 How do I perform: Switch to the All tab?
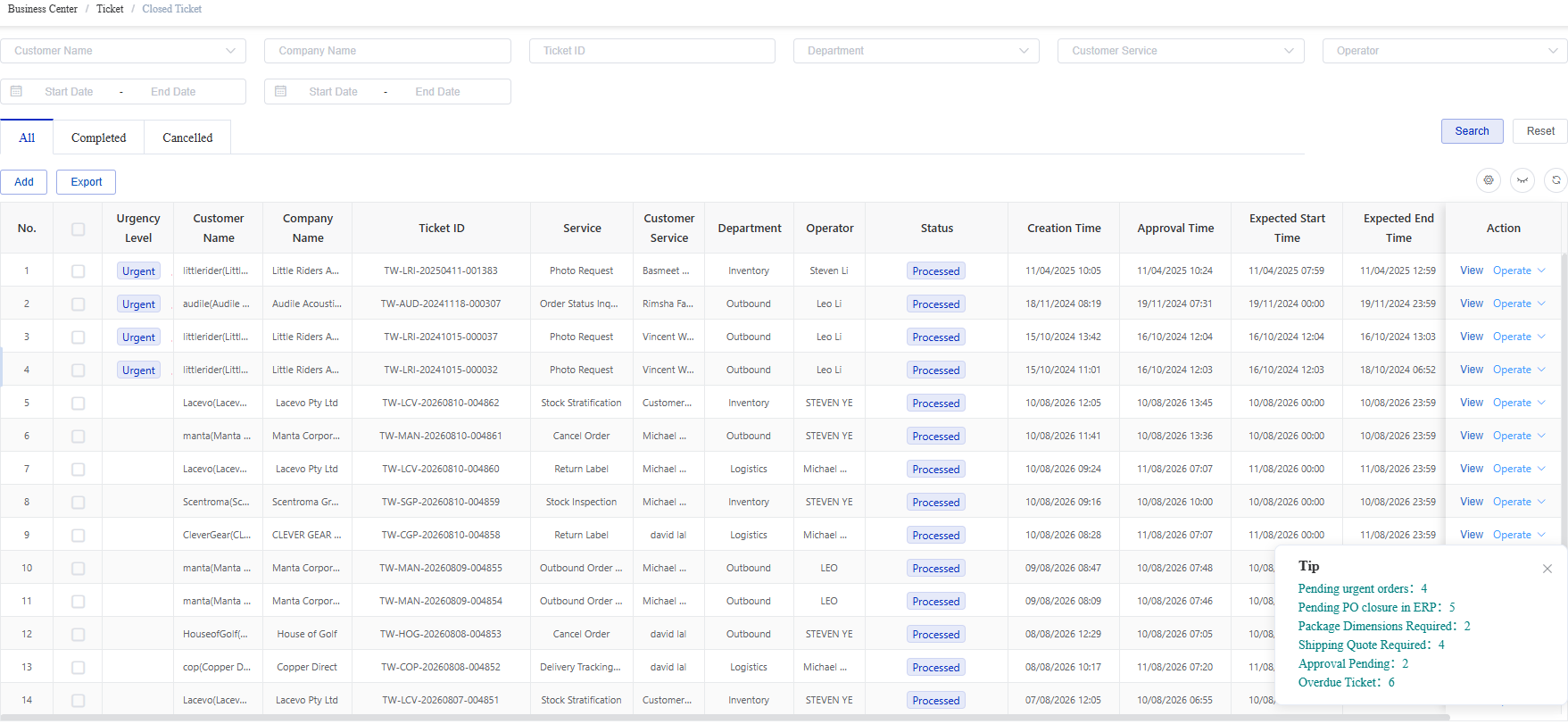click(x=27, y=137)
